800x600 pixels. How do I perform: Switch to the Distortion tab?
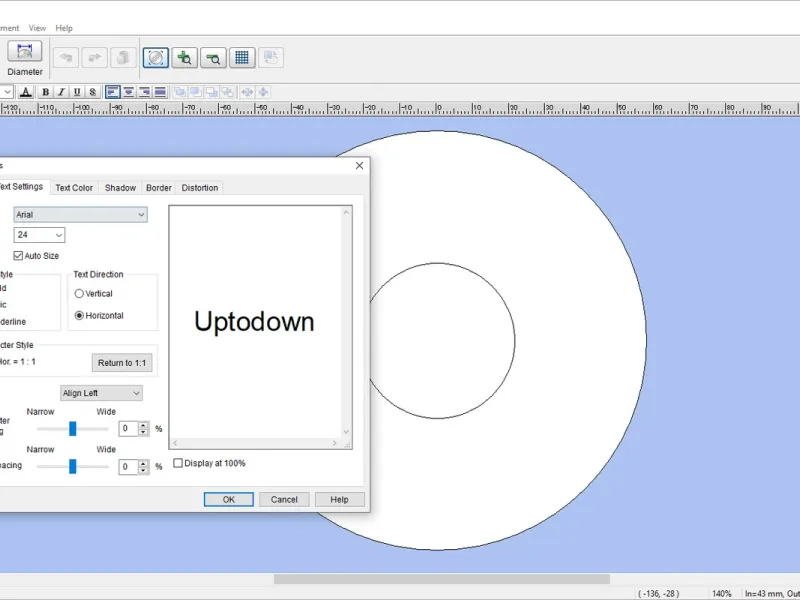pyautogui.click(x=199, y=188)
